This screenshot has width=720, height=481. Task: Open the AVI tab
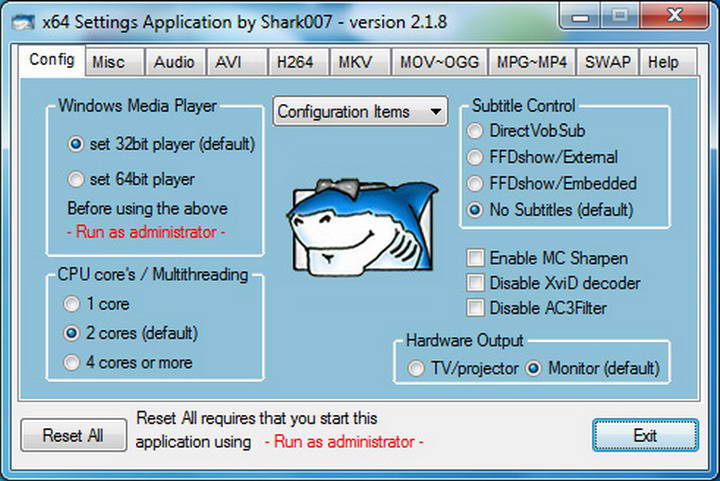[237, 62]
